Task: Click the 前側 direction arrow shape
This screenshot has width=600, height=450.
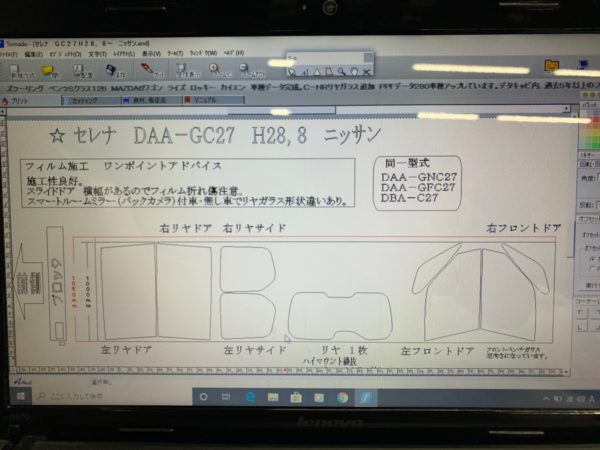Action: tap(28, 282)
